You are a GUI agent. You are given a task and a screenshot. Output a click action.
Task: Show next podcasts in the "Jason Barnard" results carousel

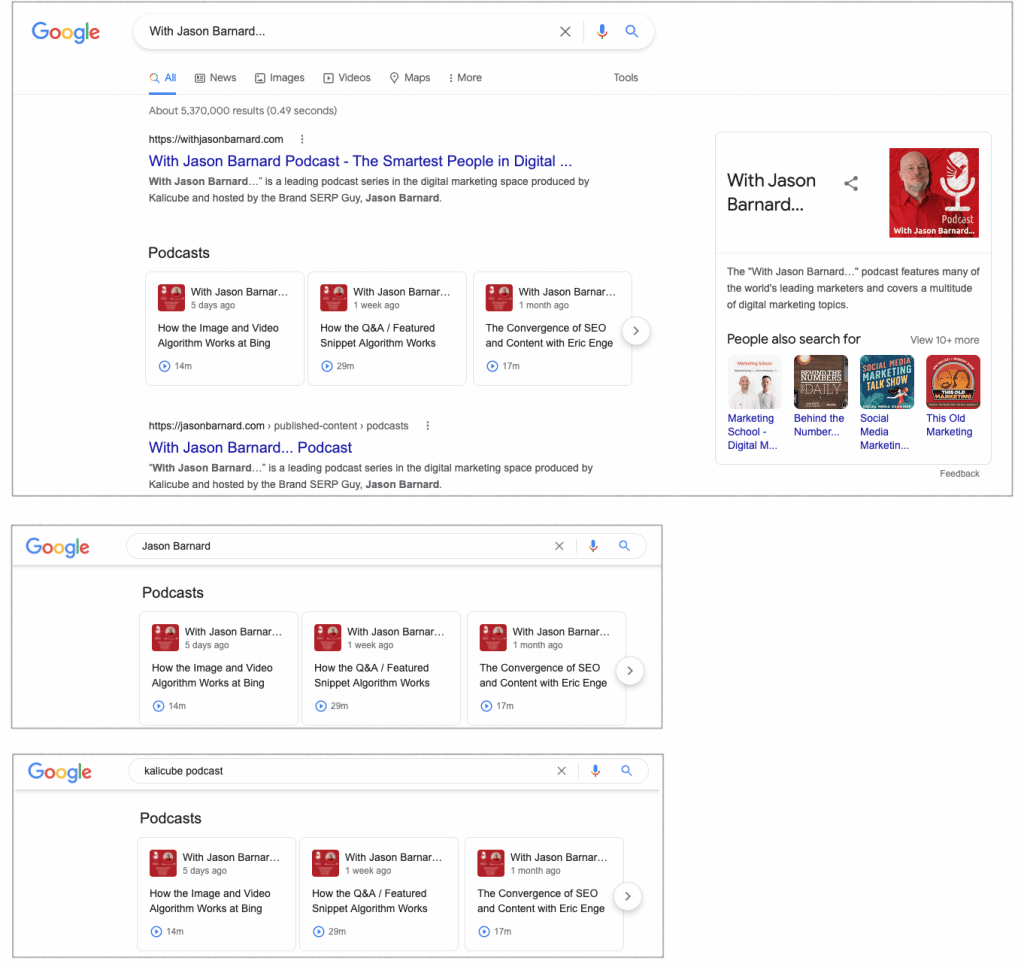click(630, 671)
